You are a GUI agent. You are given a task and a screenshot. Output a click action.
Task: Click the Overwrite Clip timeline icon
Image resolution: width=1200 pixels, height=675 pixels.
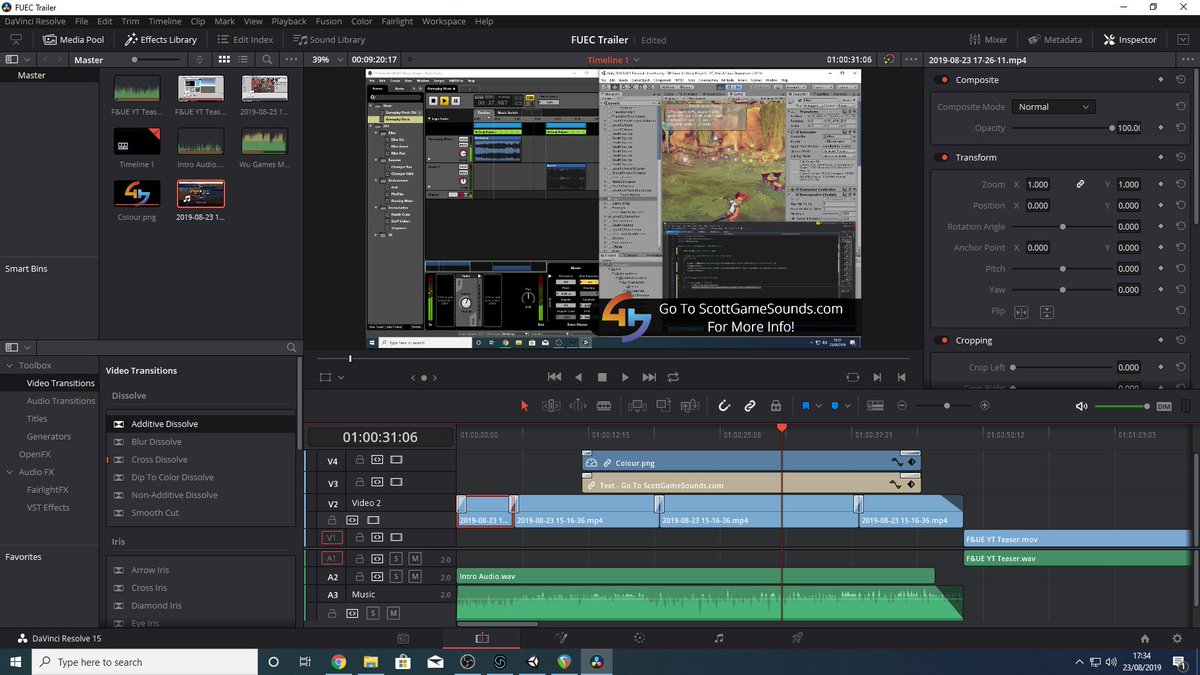click(662, 405)
